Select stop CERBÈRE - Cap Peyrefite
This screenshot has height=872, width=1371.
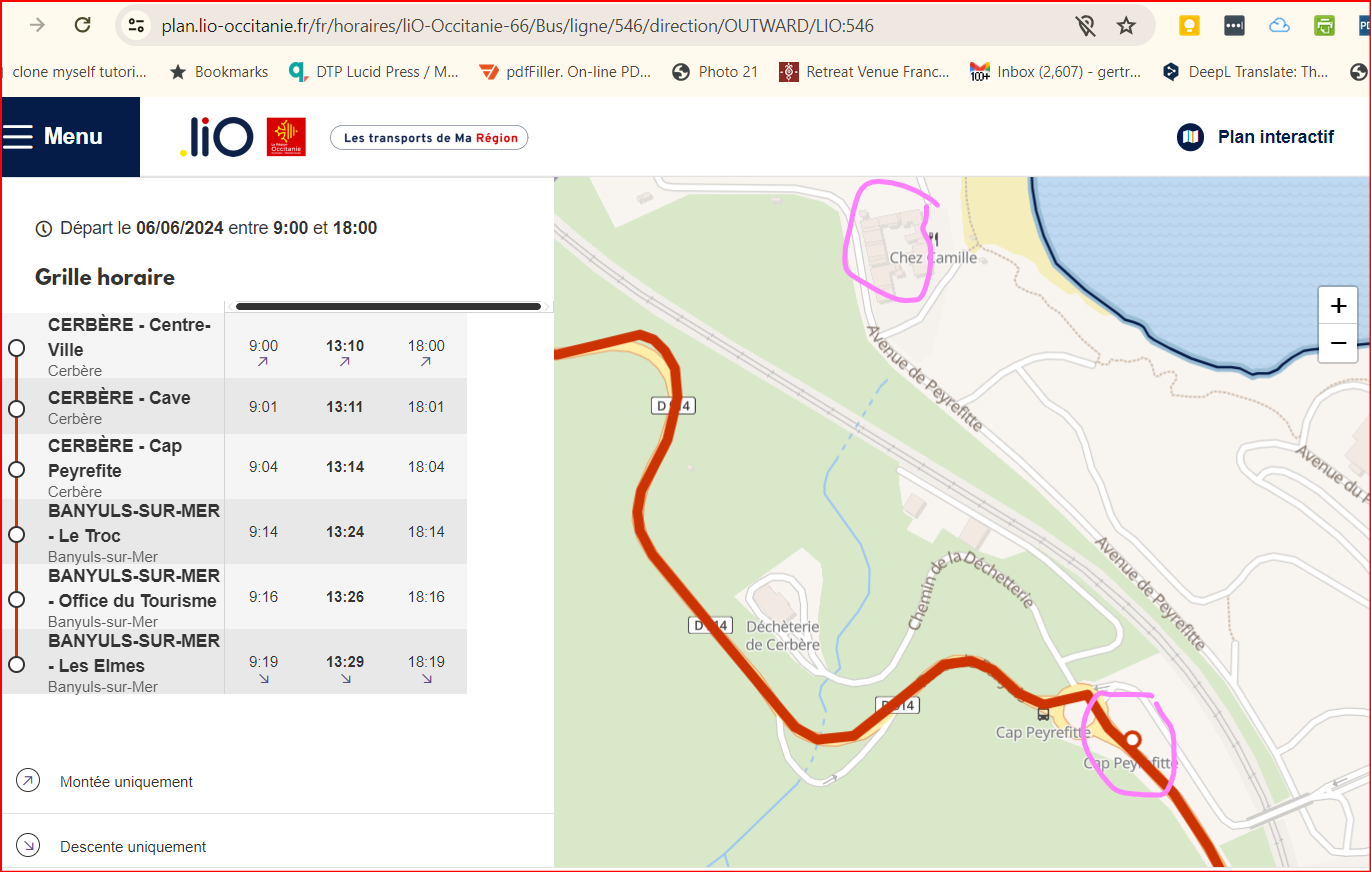115,458
